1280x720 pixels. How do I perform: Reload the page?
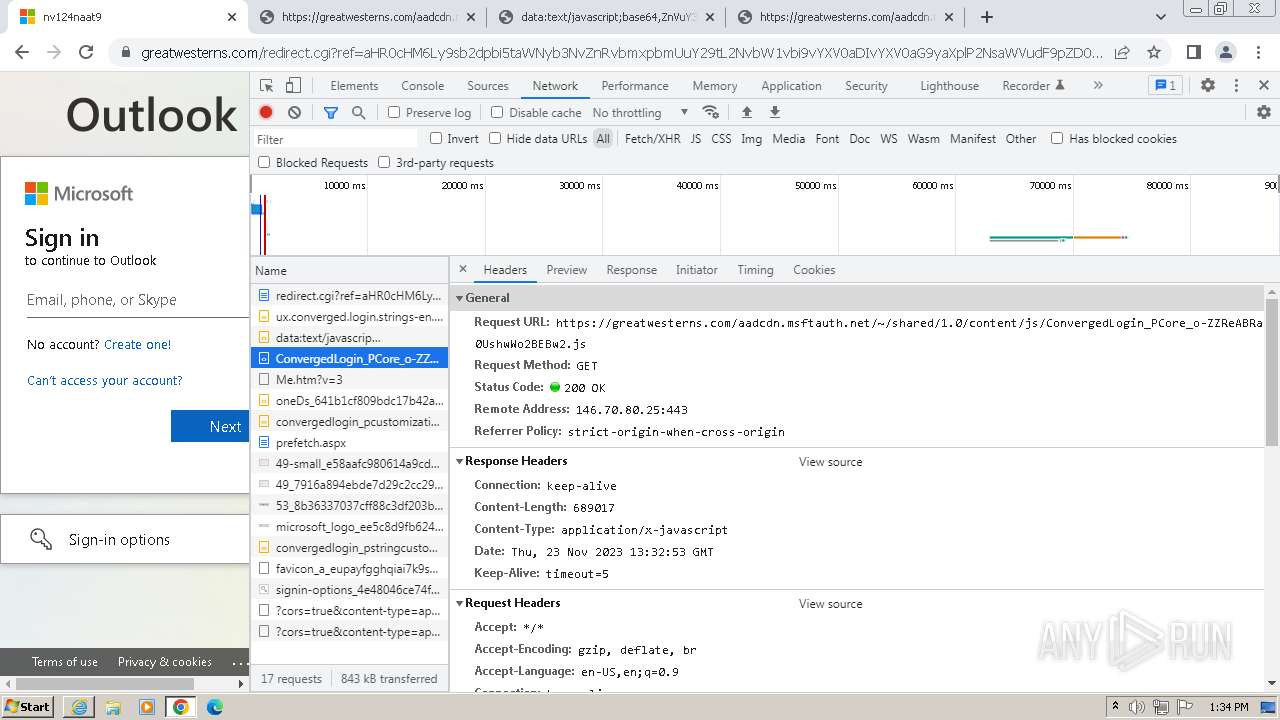point(86,52)
